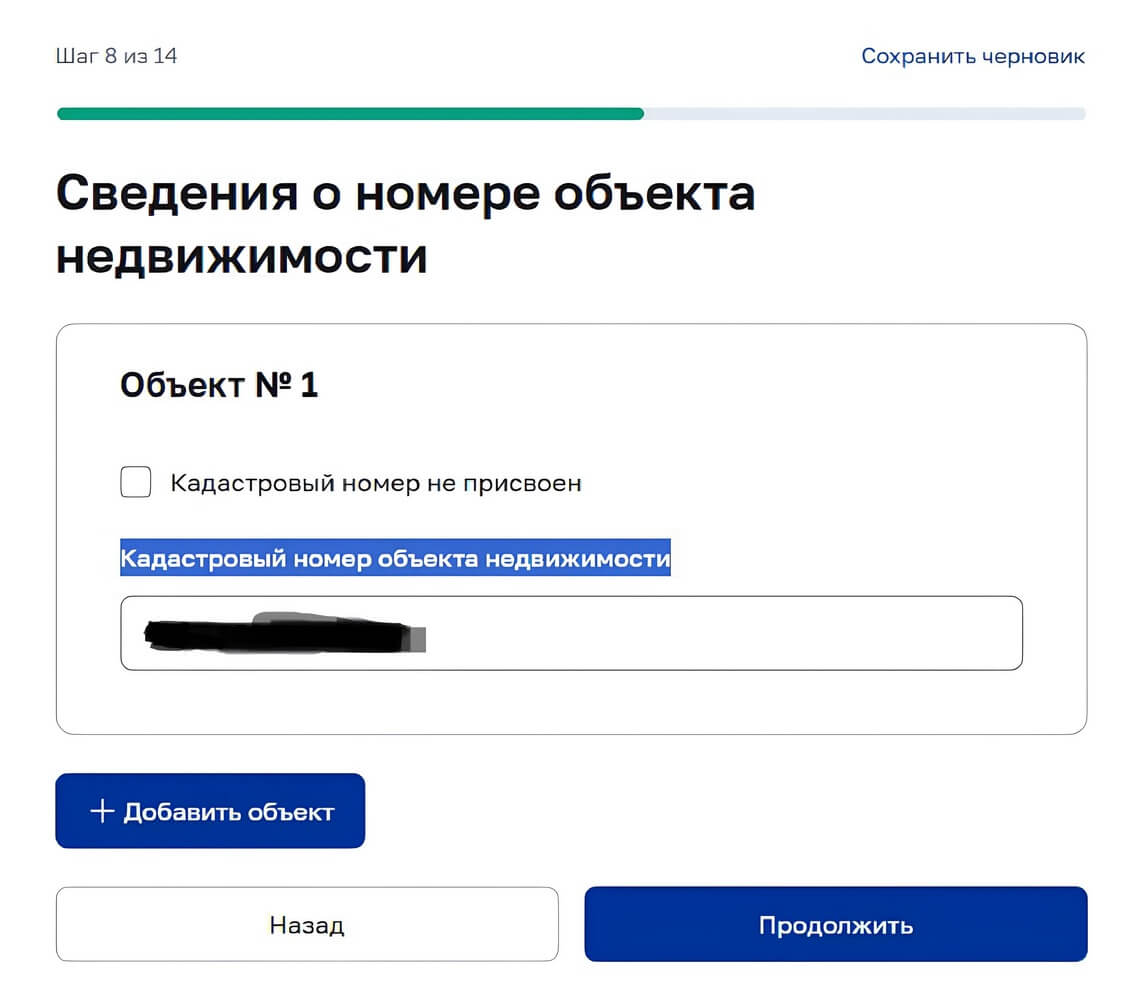Image resolution: width=1137 pixels, height=1000 pixels.
Task: Click the Объект № 1 heading
Action: (219, 384)
